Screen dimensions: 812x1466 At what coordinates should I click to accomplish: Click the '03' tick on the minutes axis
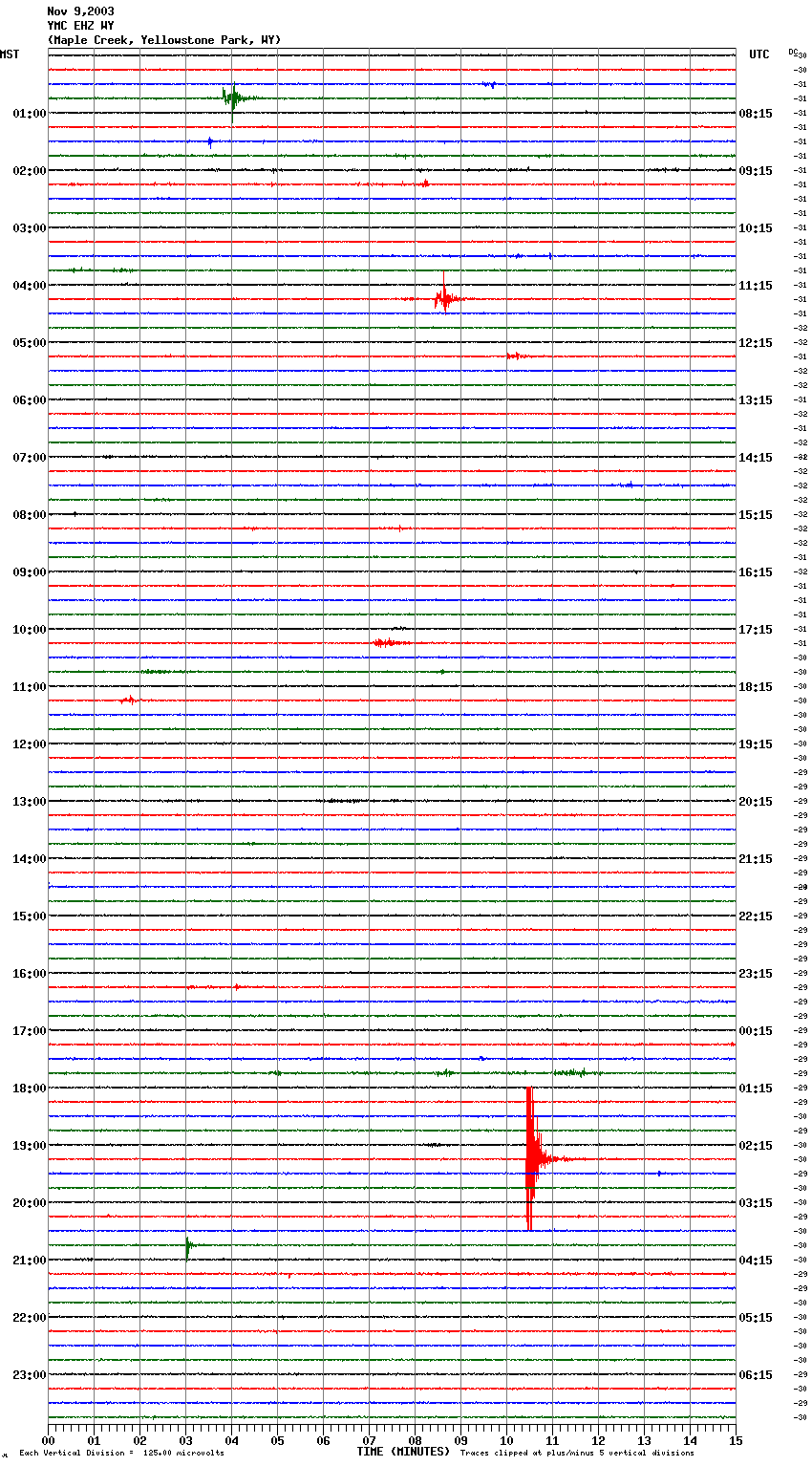pos(185,1440)
